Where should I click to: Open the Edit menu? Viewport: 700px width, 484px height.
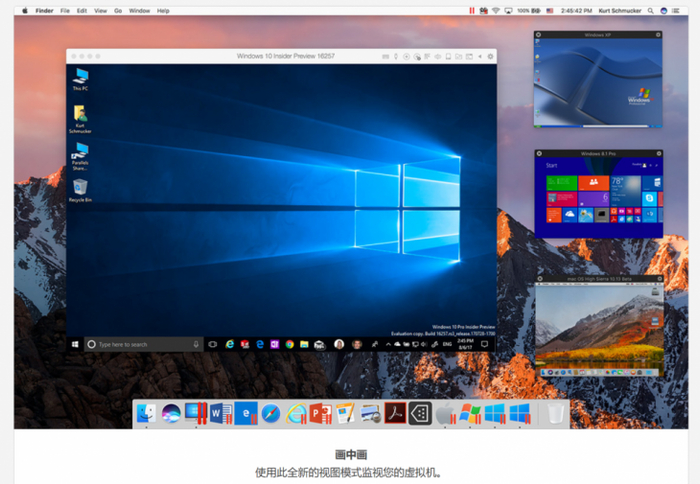82,10
